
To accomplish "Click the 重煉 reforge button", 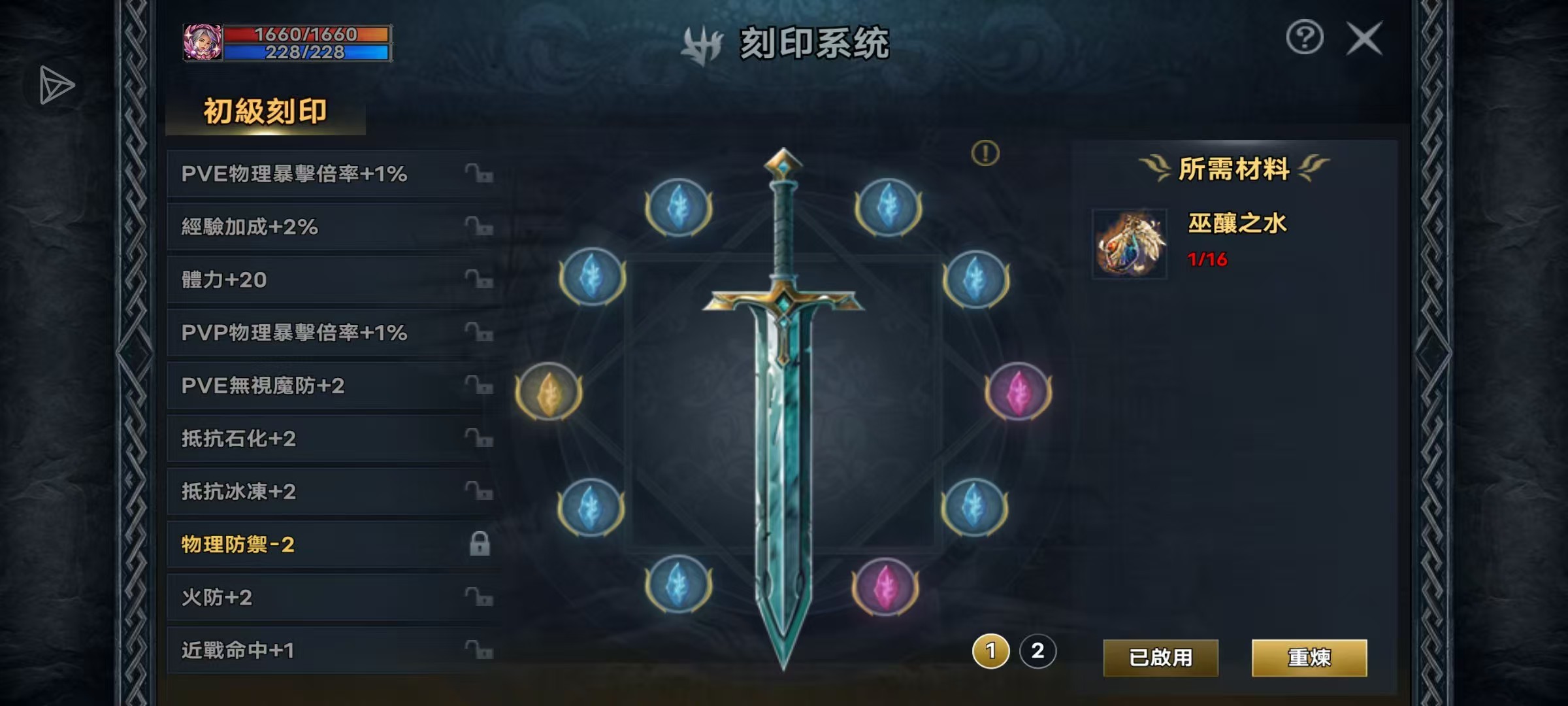I will coord(1309,658).
